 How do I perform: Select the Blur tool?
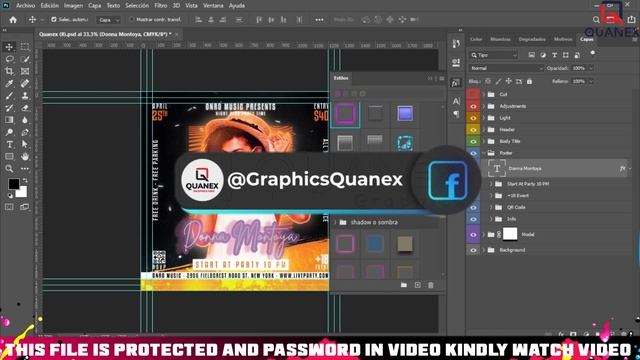(25, 120)
